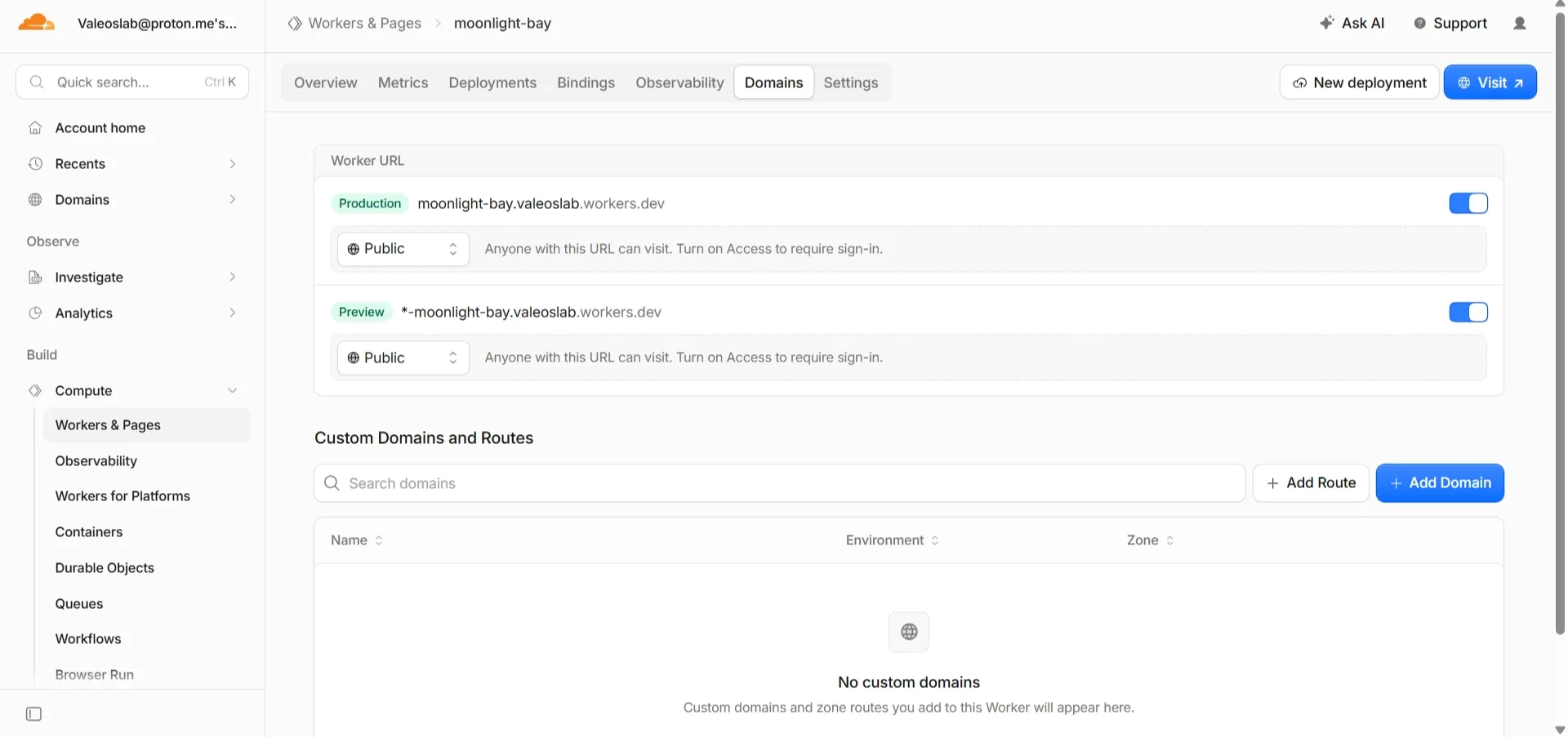The width and height of the screenshot is (1568, 737).
Task: Click the Add Domain button
Action: coord(1440,483)
